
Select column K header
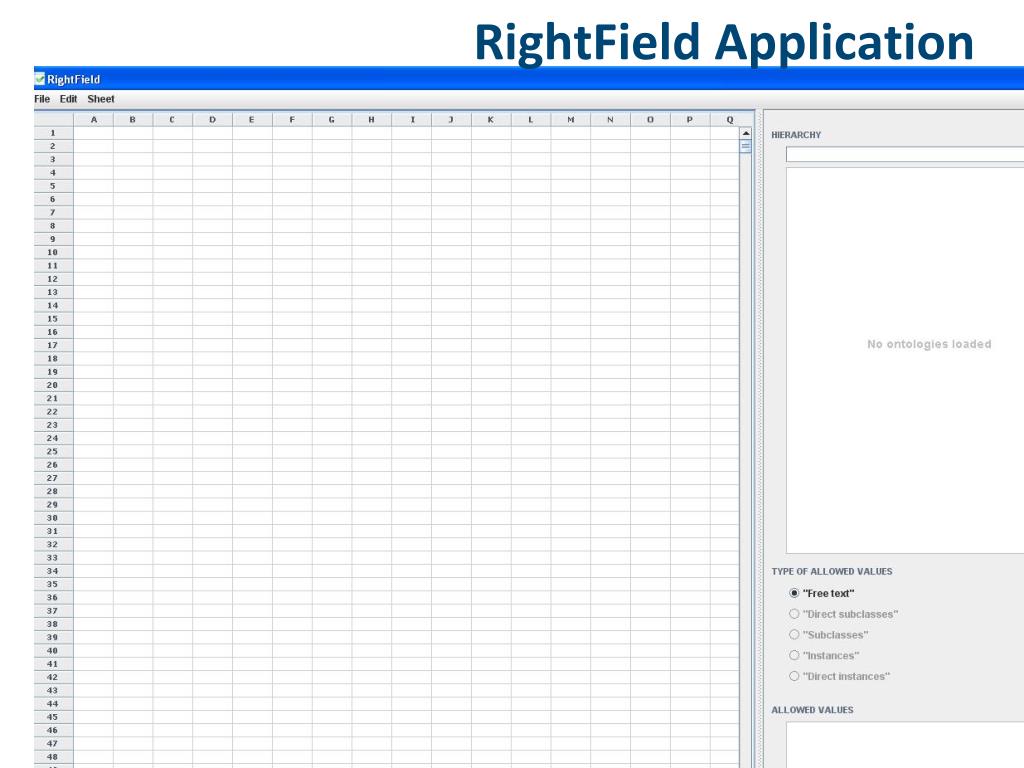pos(491,120)
